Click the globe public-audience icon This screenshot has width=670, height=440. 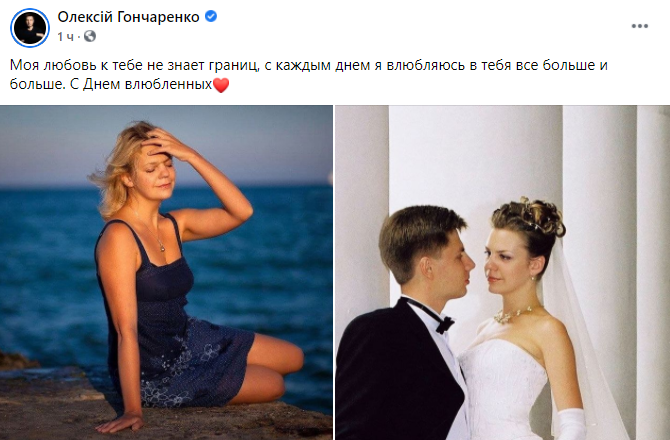[90, 37]
